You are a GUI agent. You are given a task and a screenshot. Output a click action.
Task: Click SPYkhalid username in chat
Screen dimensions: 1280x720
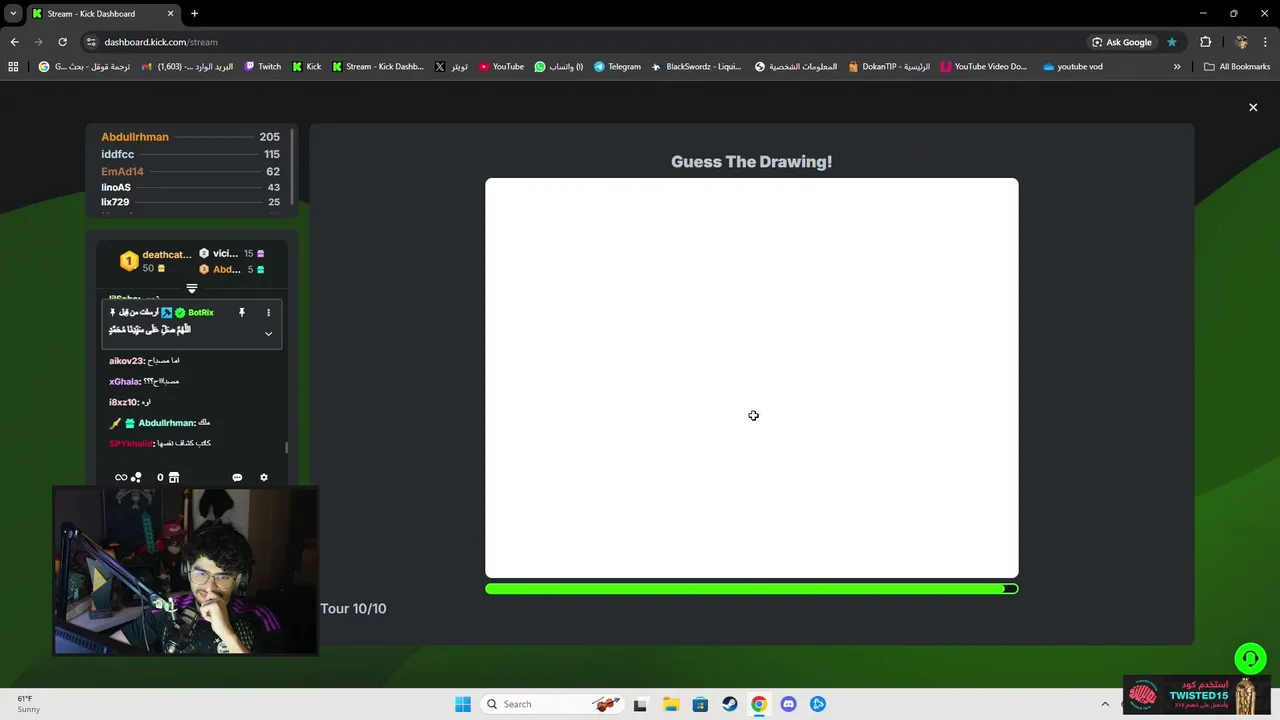[131, 443]
